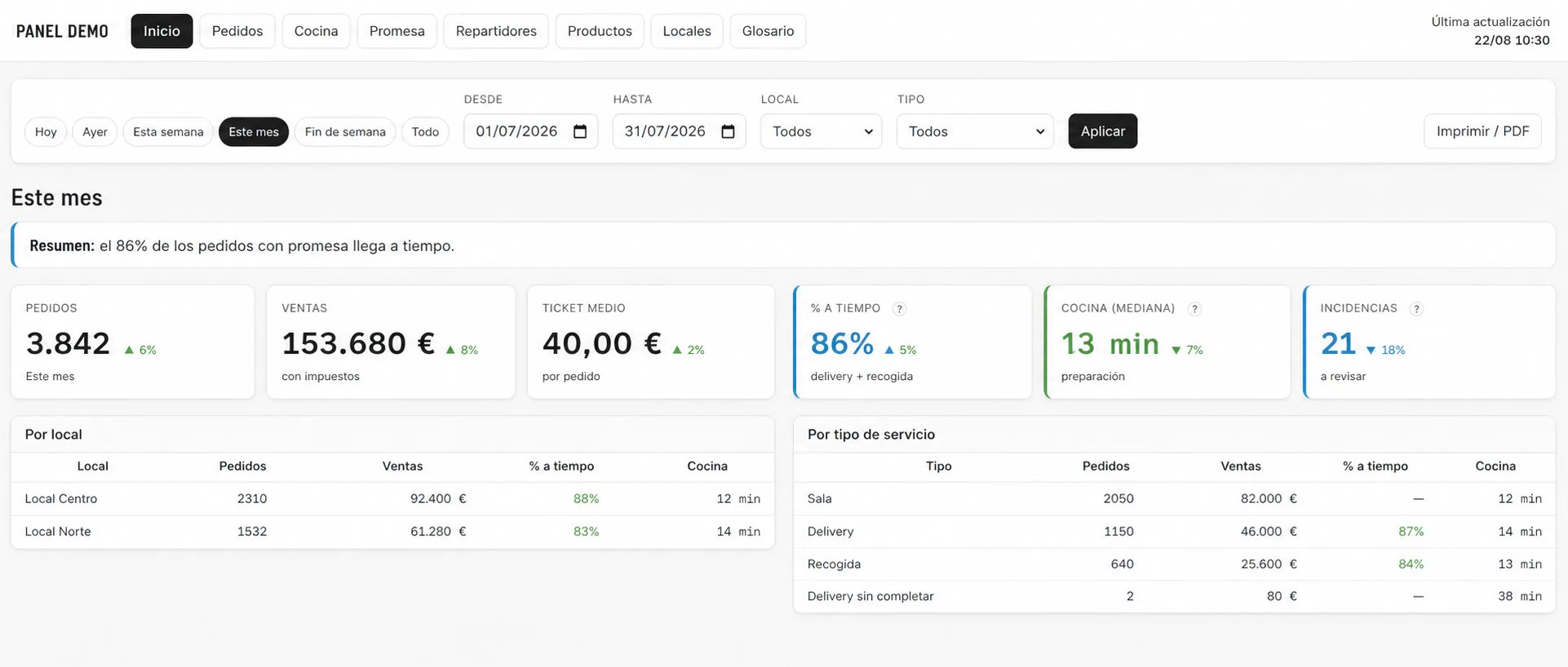Click the Pedidos card value 3.842
Image resolution: width=1568 pixels, height=667 pixels.
click(x=68, y=343)
